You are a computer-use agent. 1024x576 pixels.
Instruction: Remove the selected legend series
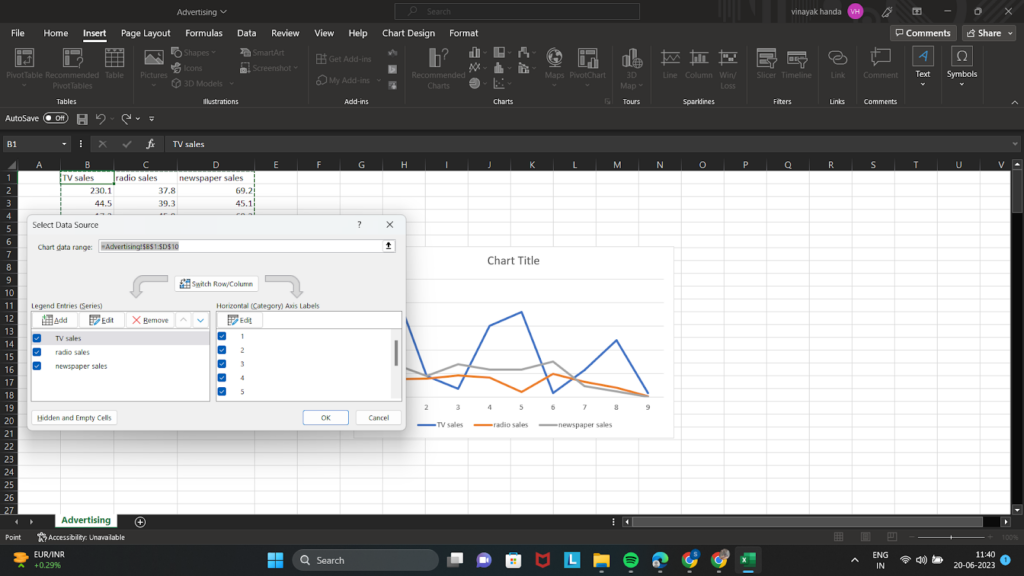pyautogui.click(x=150, y=320)
